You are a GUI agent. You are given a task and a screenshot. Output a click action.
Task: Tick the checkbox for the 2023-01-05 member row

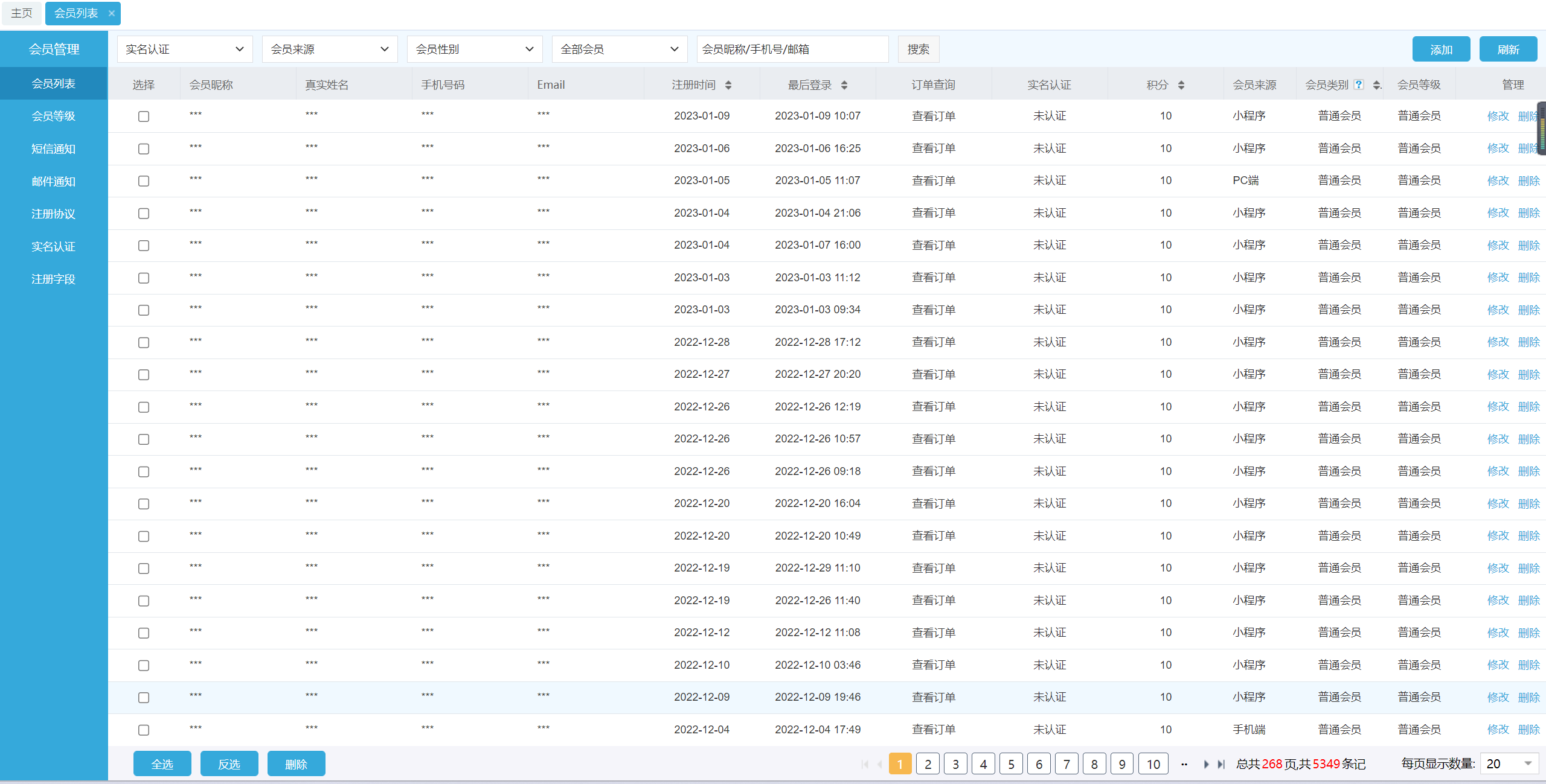click(x=144, y=181)
